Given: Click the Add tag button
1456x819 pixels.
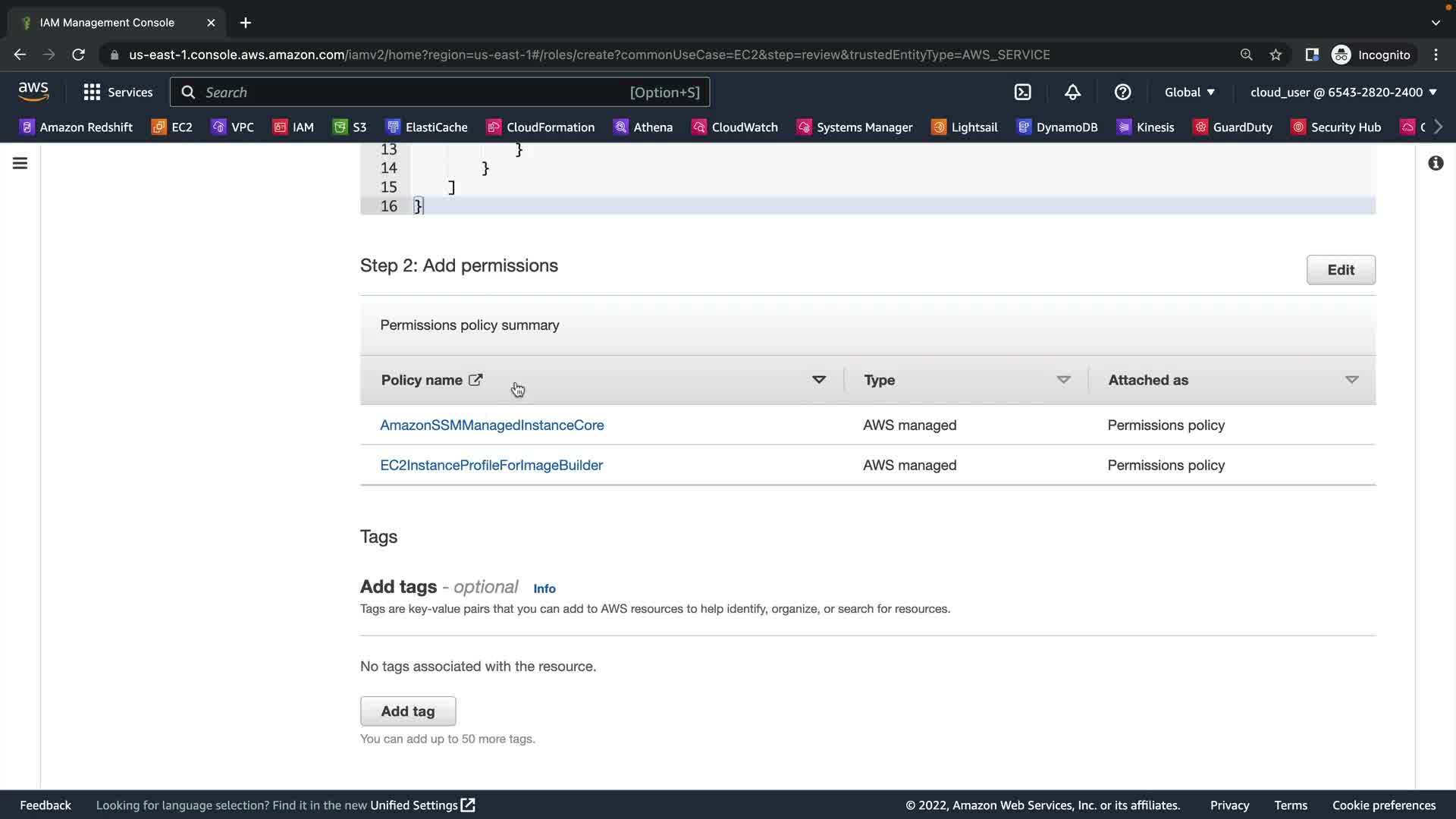Looking at the screenshot, I should (408, 711).
